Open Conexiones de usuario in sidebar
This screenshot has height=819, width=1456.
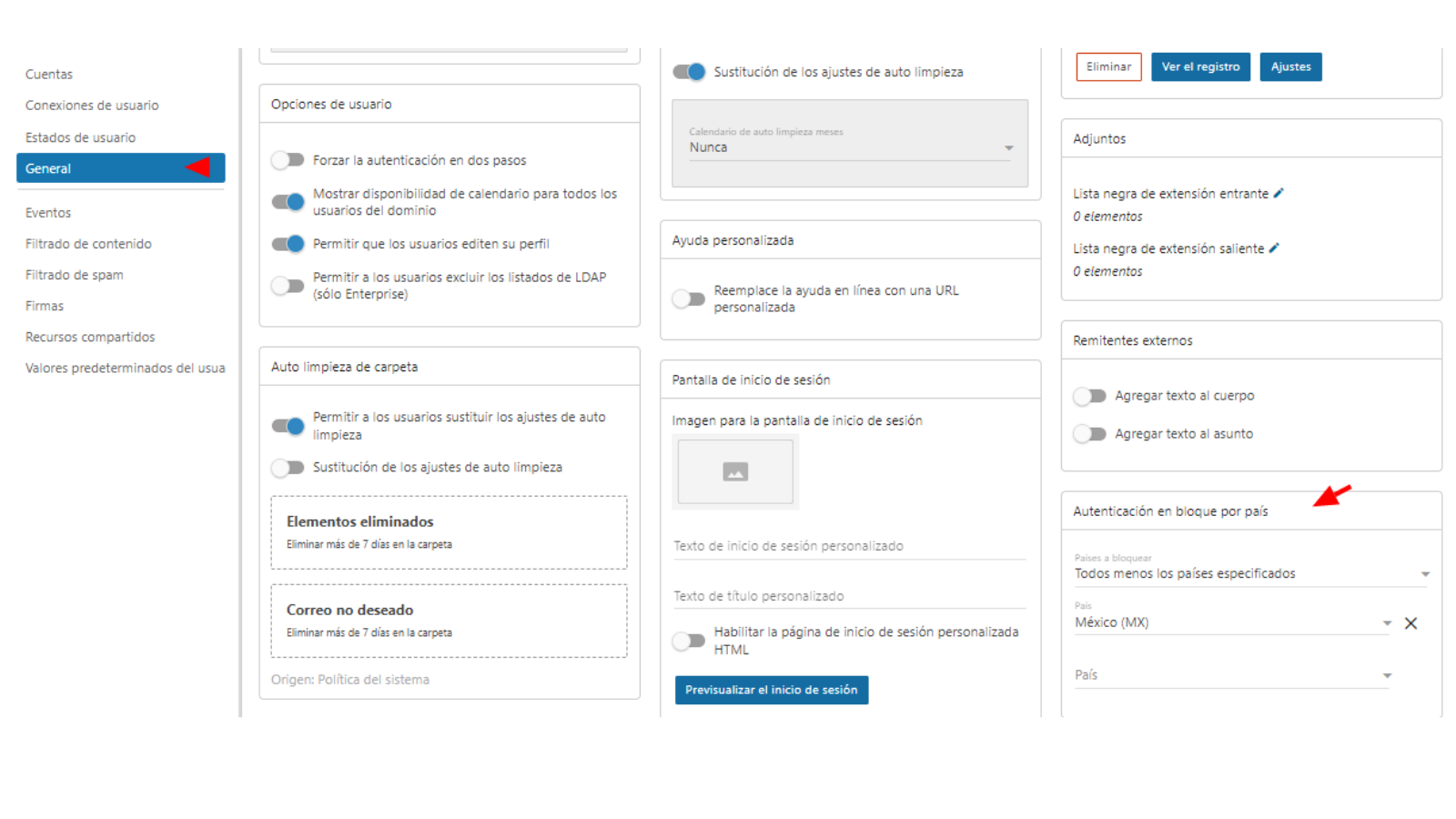[92, 106]
